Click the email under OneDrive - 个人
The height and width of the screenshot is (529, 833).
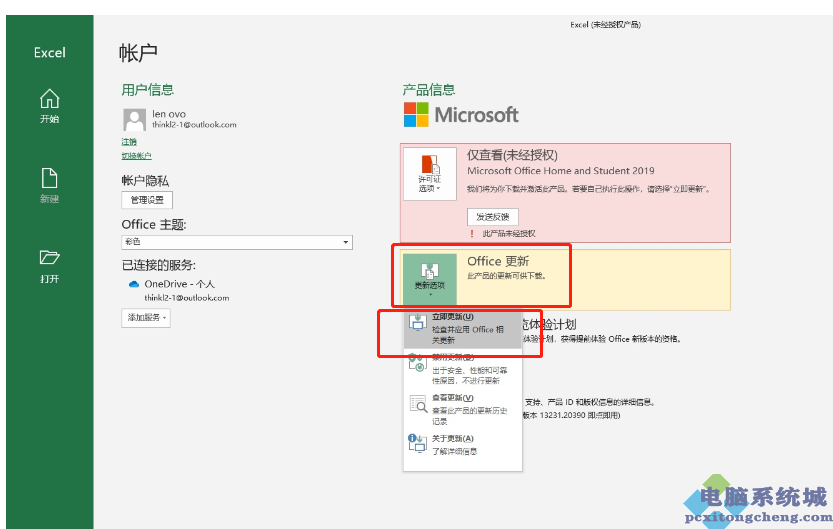187,298
